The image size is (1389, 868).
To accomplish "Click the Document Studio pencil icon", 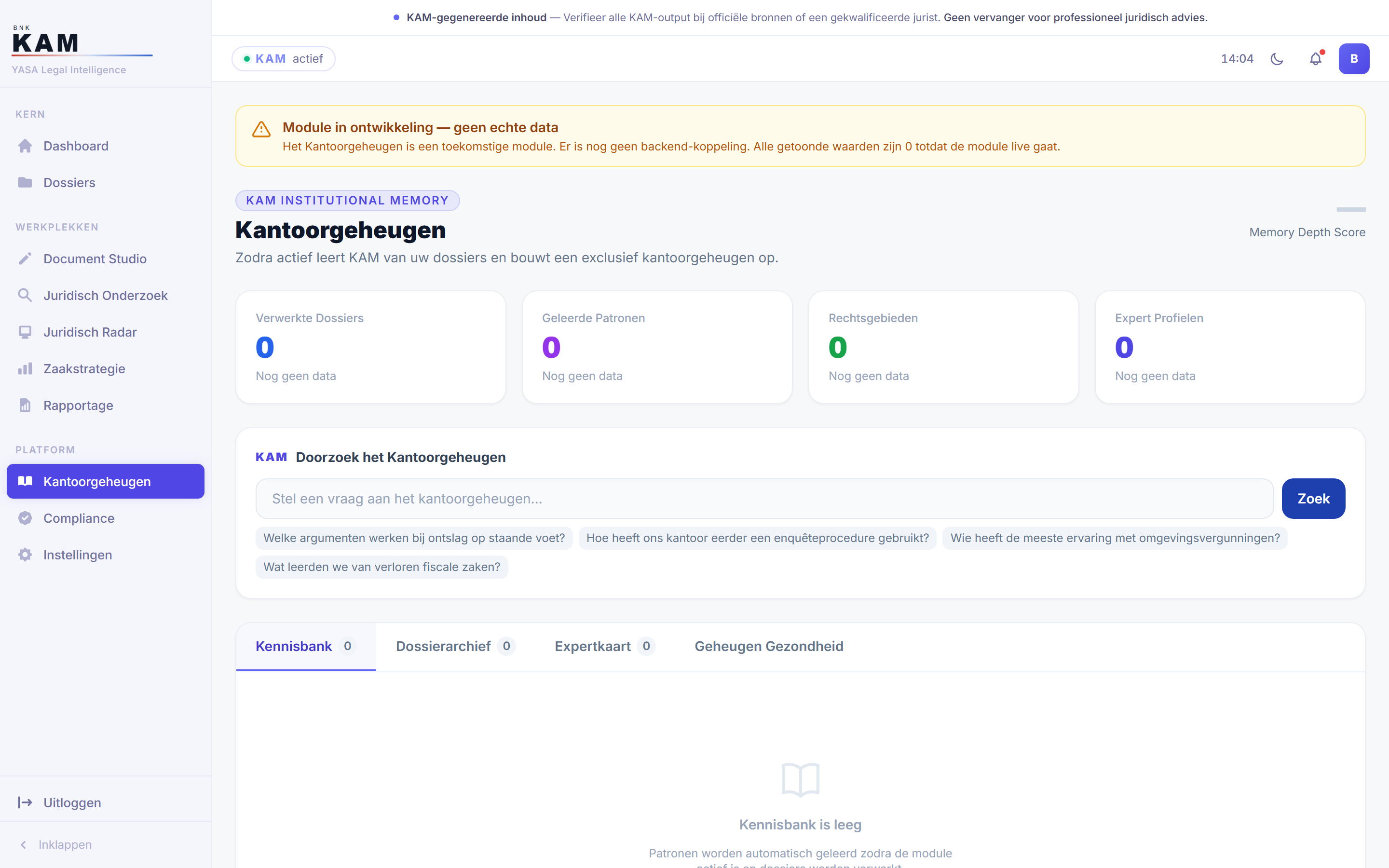I will (x=25, y=259).
